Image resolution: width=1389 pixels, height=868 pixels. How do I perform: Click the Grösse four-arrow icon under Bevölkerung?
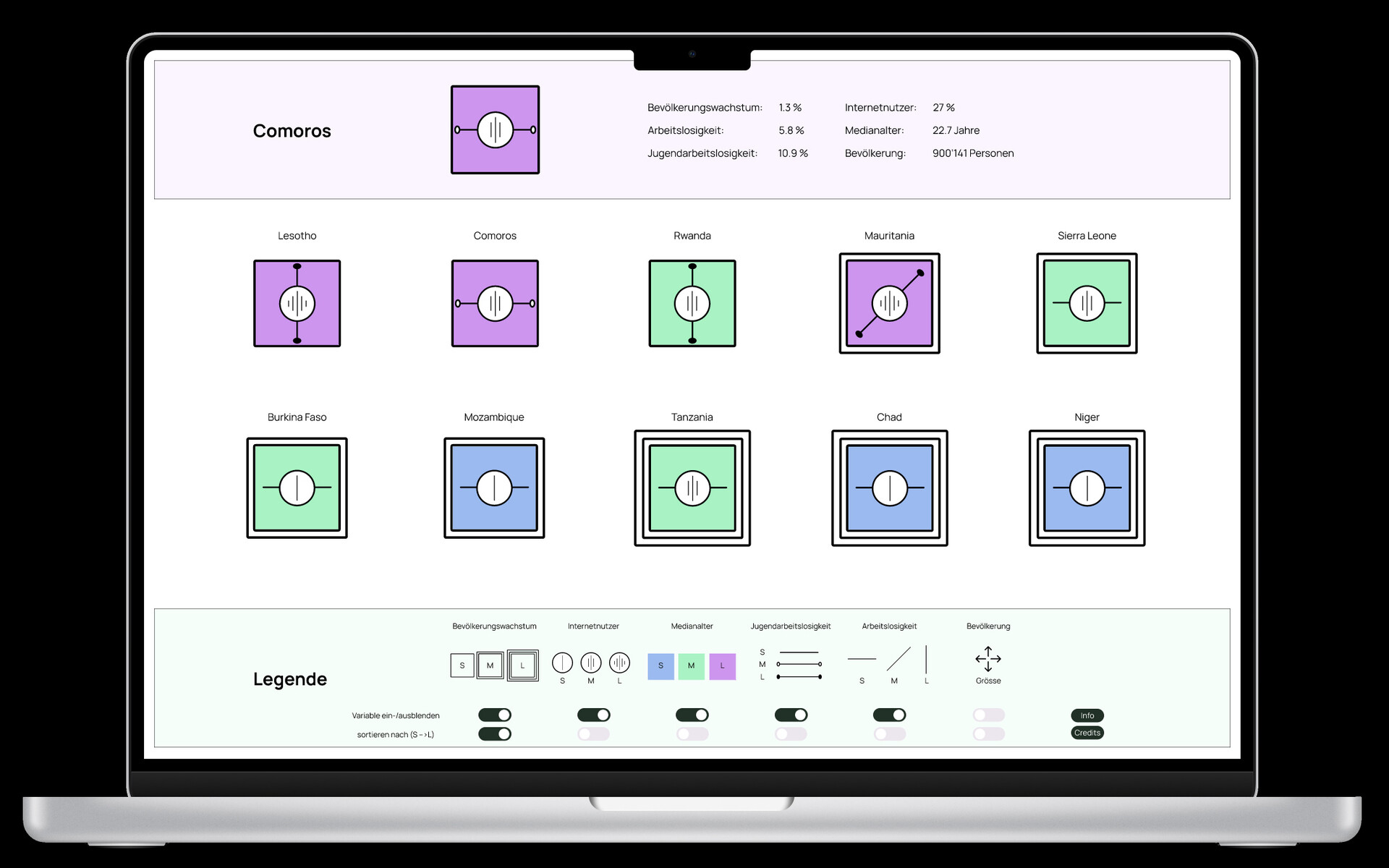click(988, 659)
